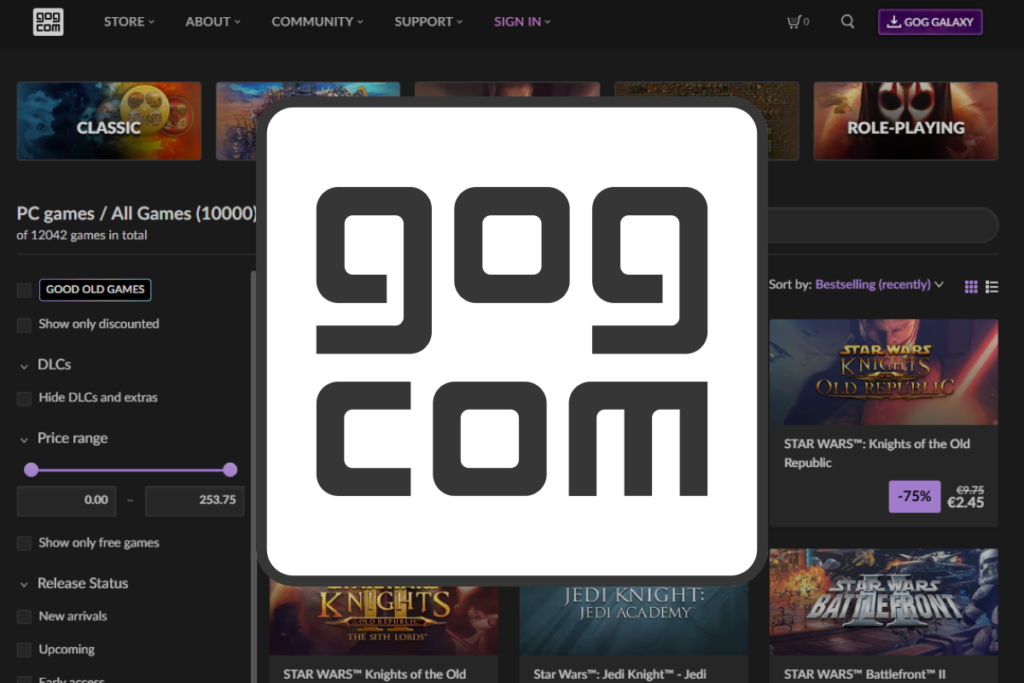Open Jedi Knight Jedi Academy cover art
Image resolution: width=1024 pixels, height=683 pixels.
pos(633,620)
